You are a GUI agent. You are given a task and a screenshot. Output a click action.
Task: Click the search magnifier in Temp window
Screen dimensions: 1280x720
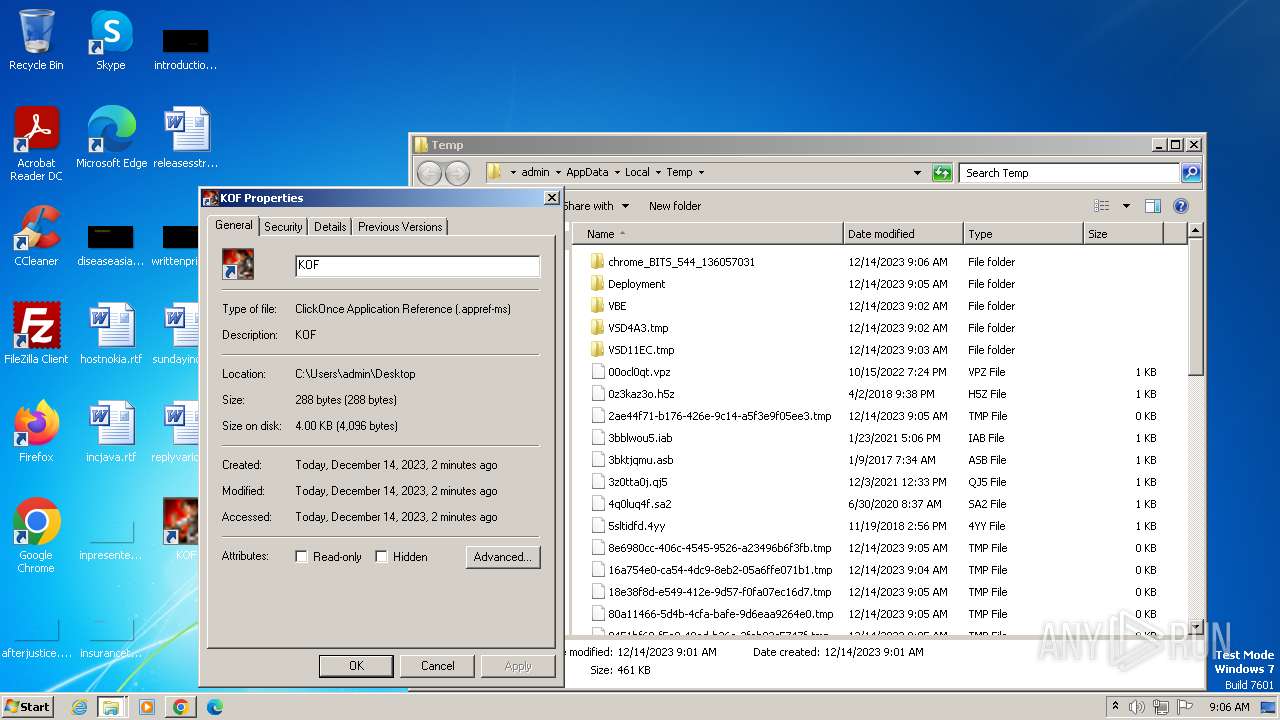pos(1190,173)
